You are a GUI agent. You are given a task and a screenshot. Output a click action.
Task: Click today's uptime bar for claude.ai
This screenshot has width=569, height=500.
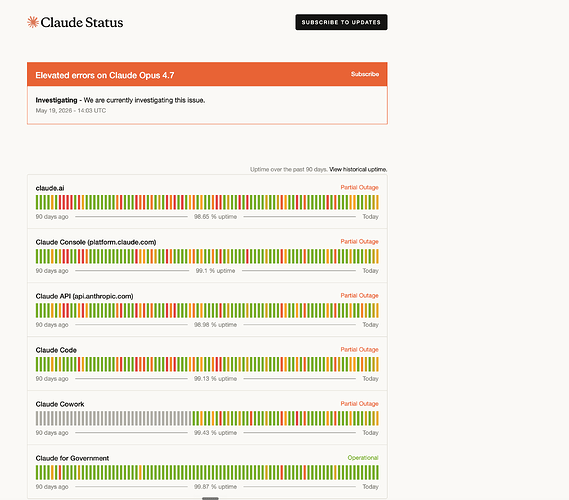377,202
